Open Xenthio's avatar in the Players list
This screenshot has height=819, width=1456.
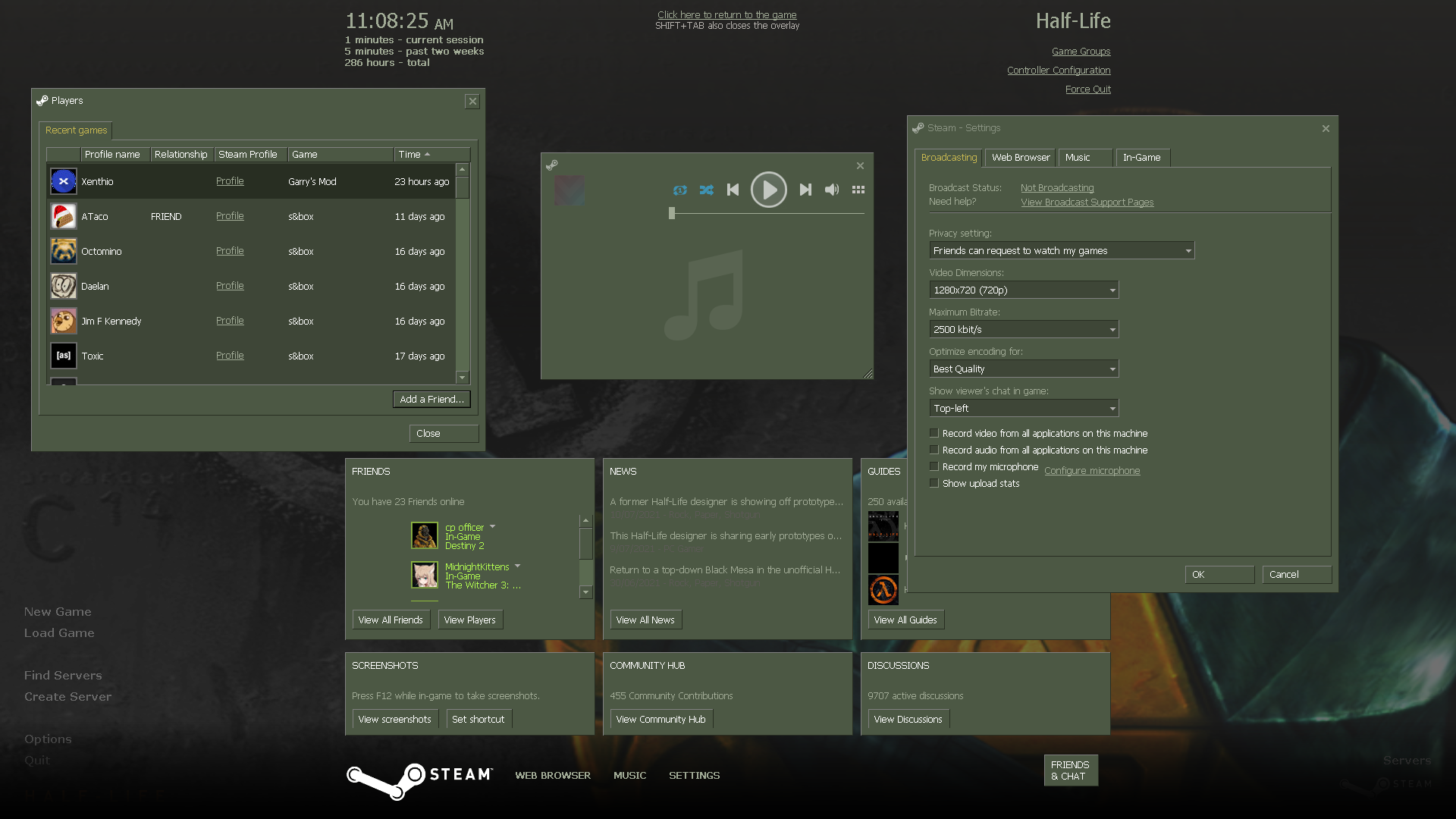[63, 181]
